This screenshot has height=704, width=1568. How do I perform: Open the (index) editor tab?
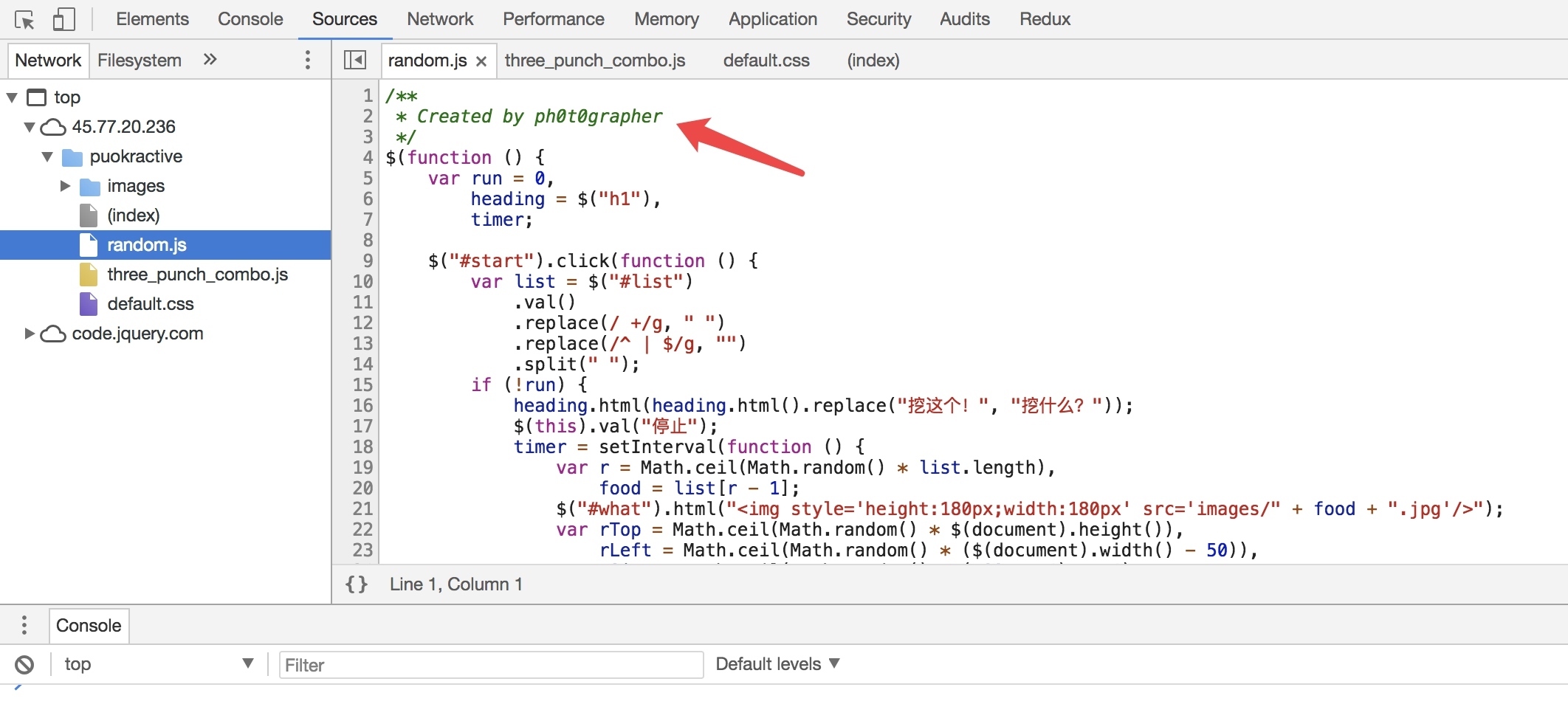873,61
